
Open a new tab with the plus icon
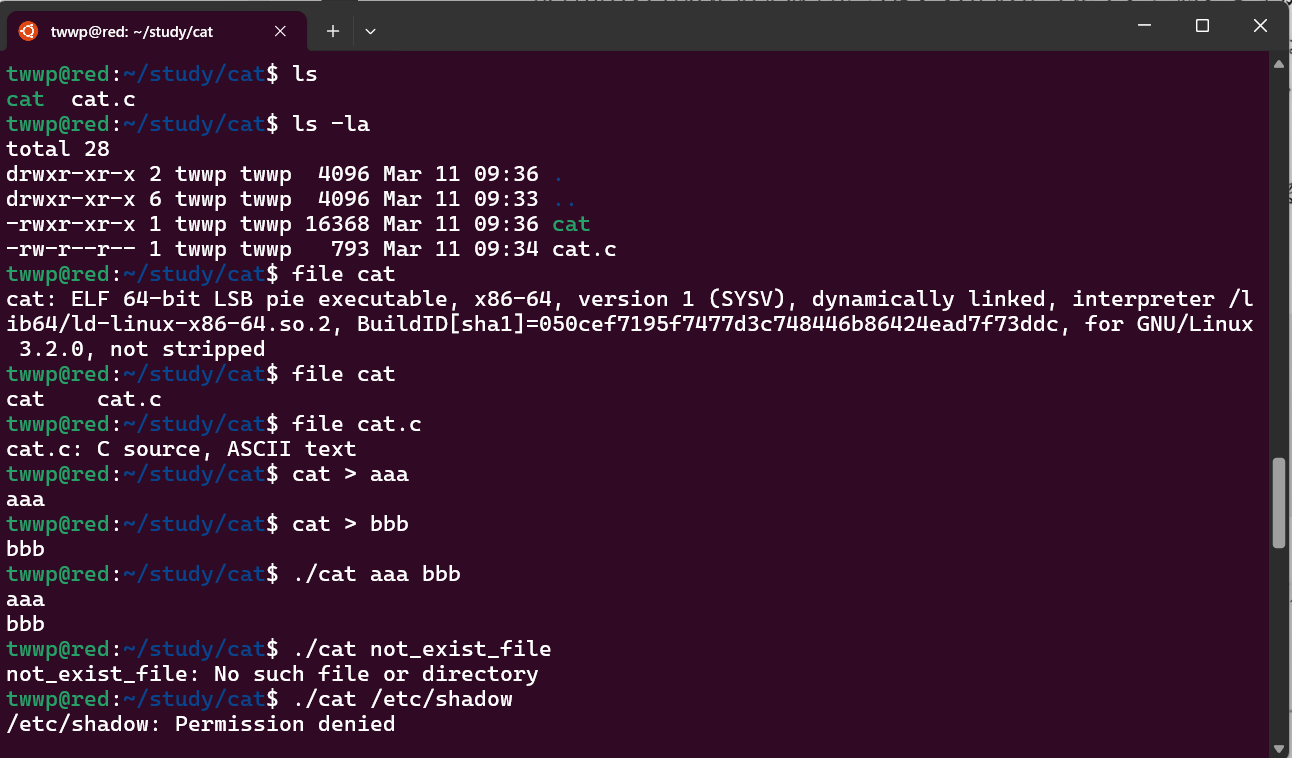click(333, 31)
